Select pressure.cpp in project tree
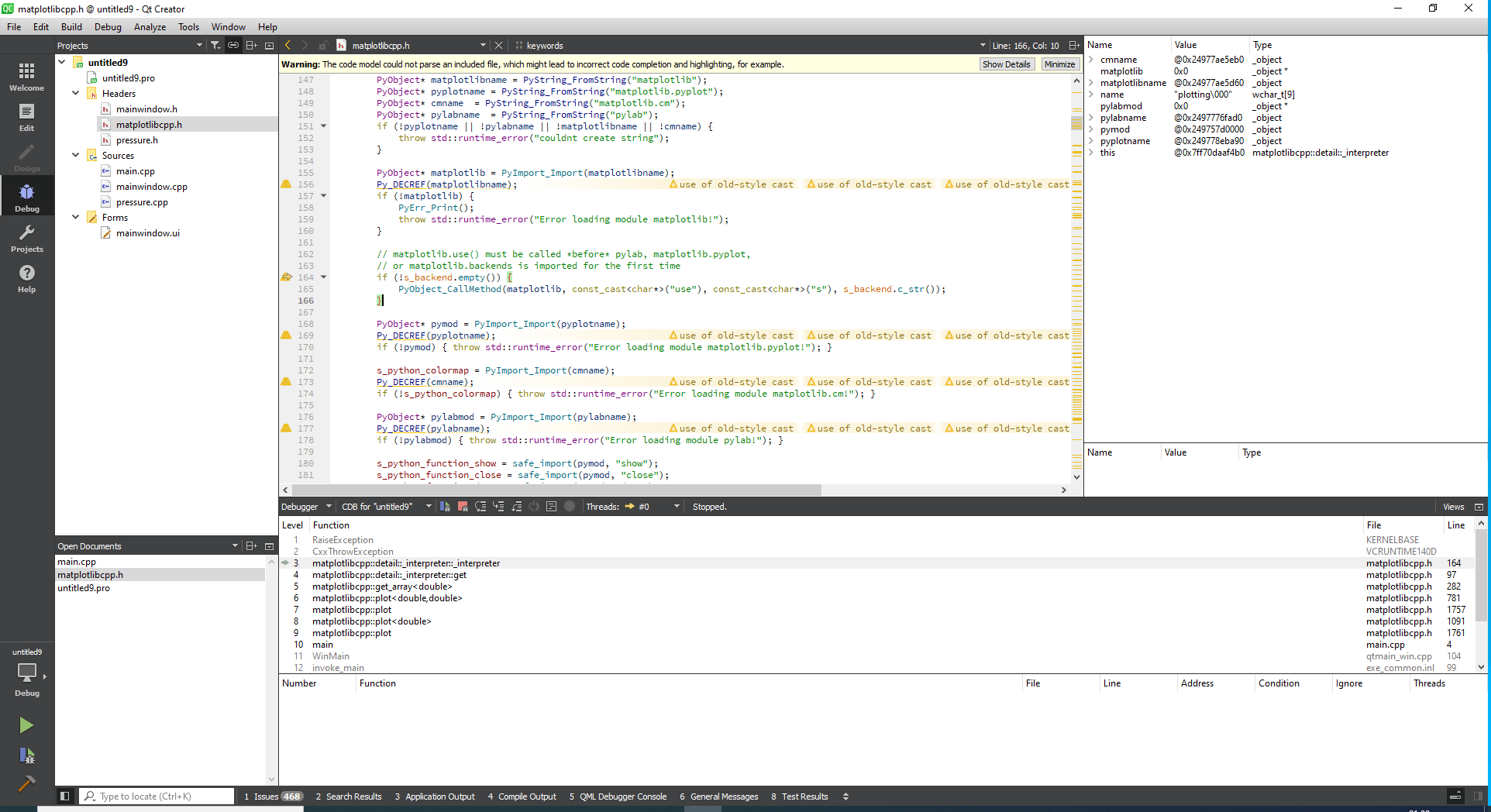 [x=142, y=202]
